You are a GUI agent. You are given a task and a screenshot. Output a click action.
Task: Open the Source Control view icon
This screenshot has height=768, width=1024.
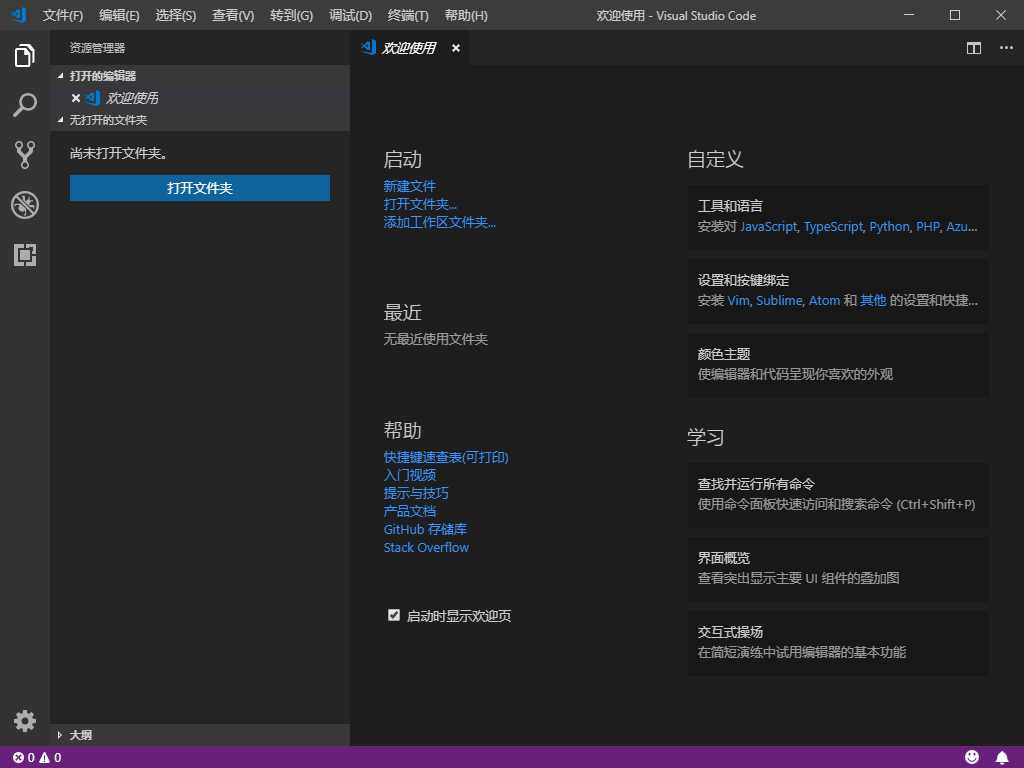[x=24, y=155]
